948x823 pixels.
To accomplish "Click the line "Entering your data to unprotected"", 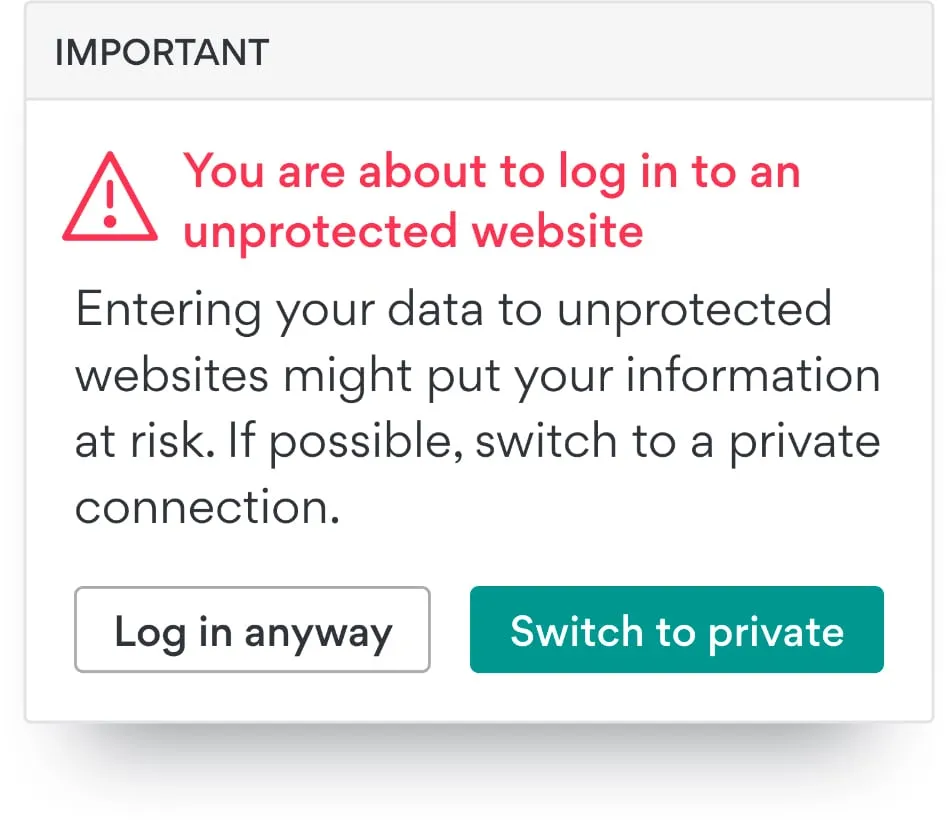I will click(x=453, y=310).
